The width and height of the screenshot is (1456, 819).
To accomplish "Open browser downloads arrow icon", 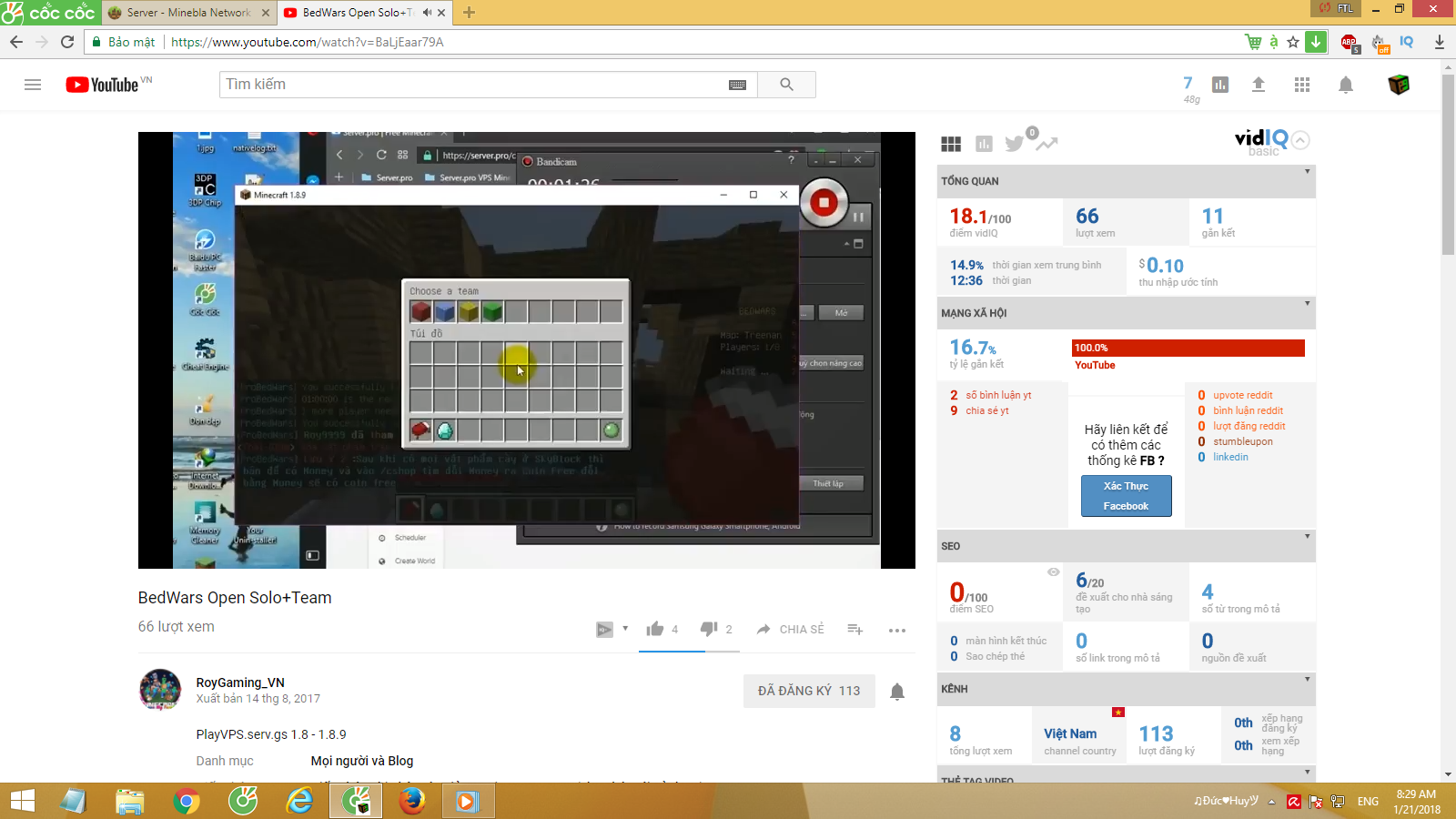I will pos(1440,42).
